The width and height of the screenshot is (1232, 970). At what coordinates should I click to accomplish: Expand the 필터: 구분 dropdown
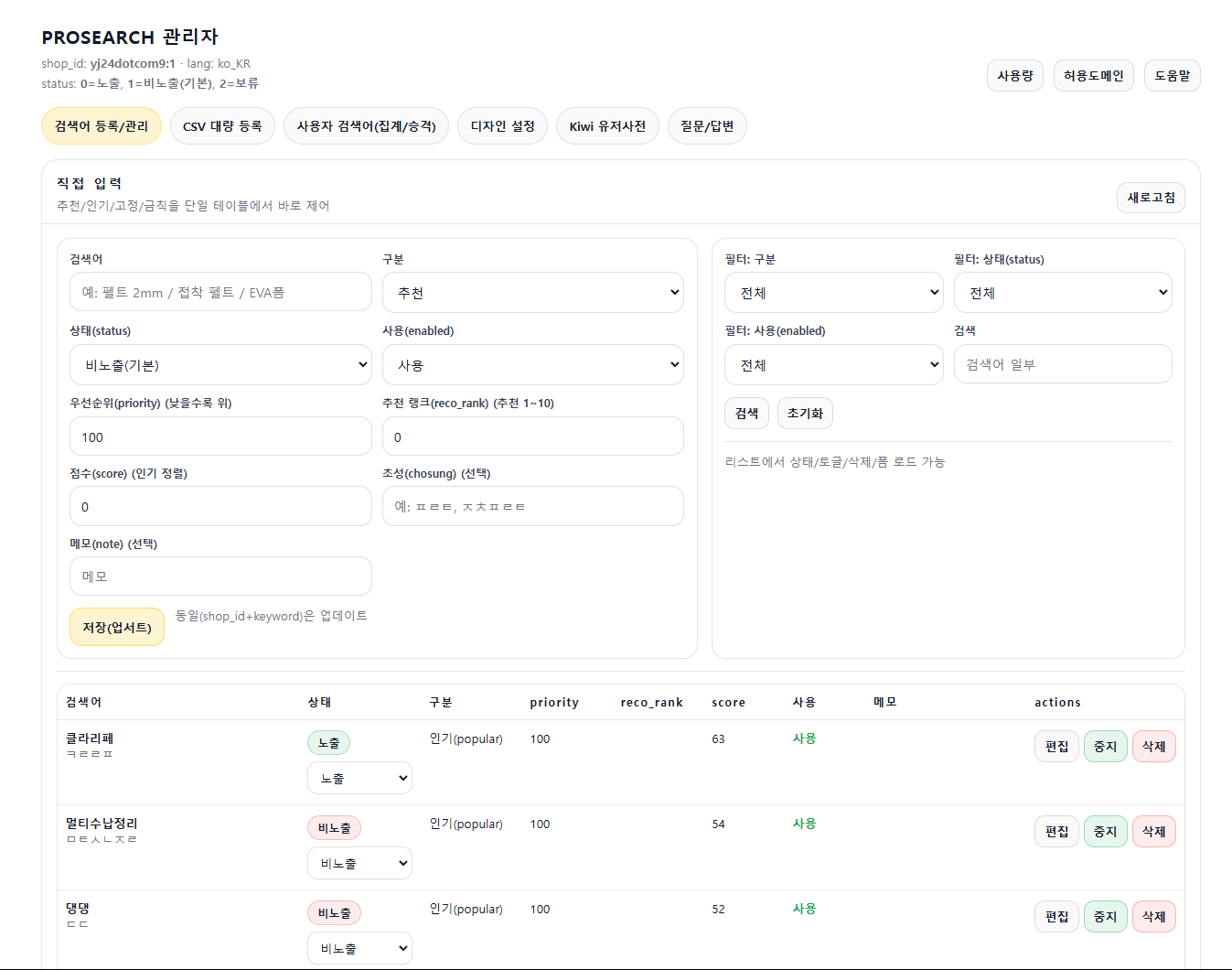coord(833,292)
